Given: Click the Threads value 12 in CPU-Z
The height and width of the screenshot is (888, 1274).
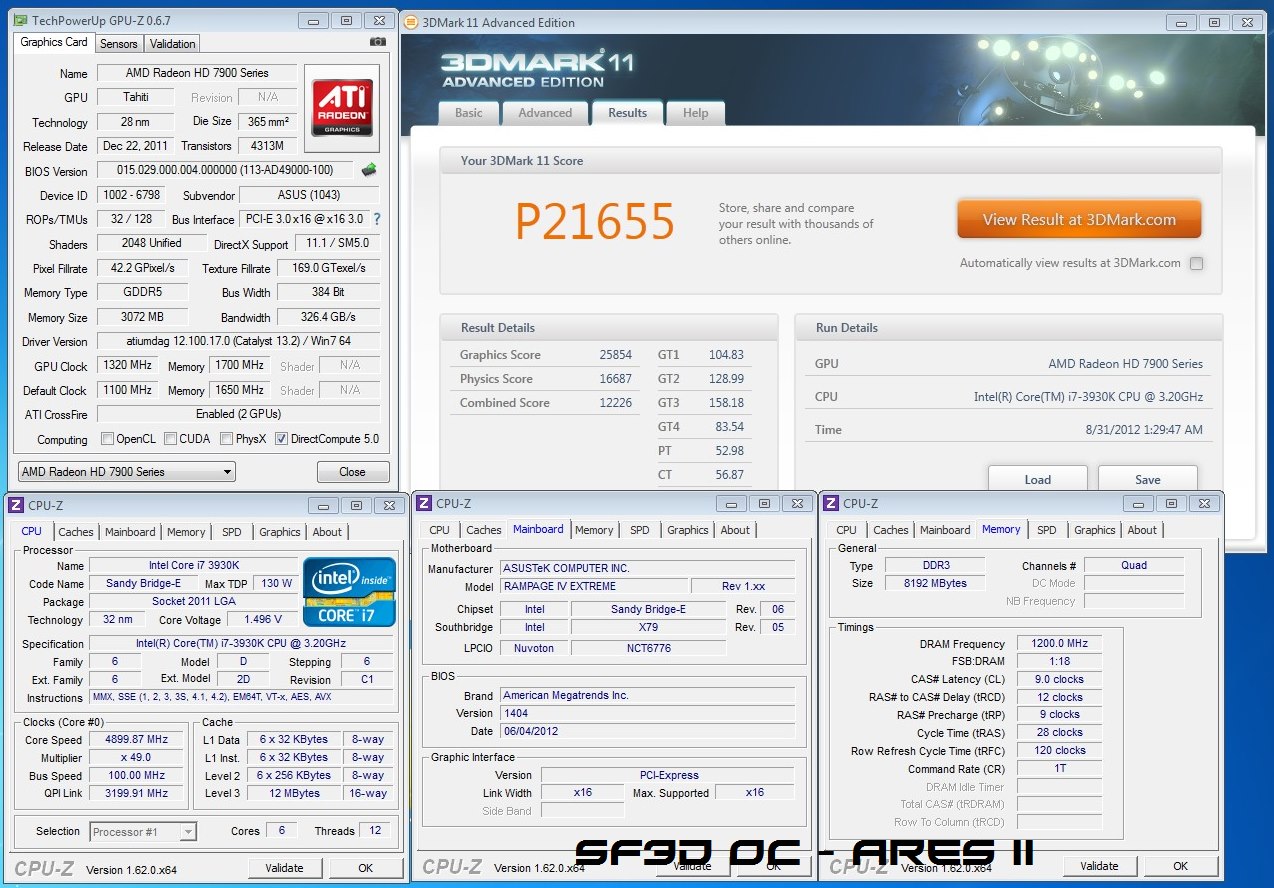Looking at the screenshot, I should click(x=375, y=831).
